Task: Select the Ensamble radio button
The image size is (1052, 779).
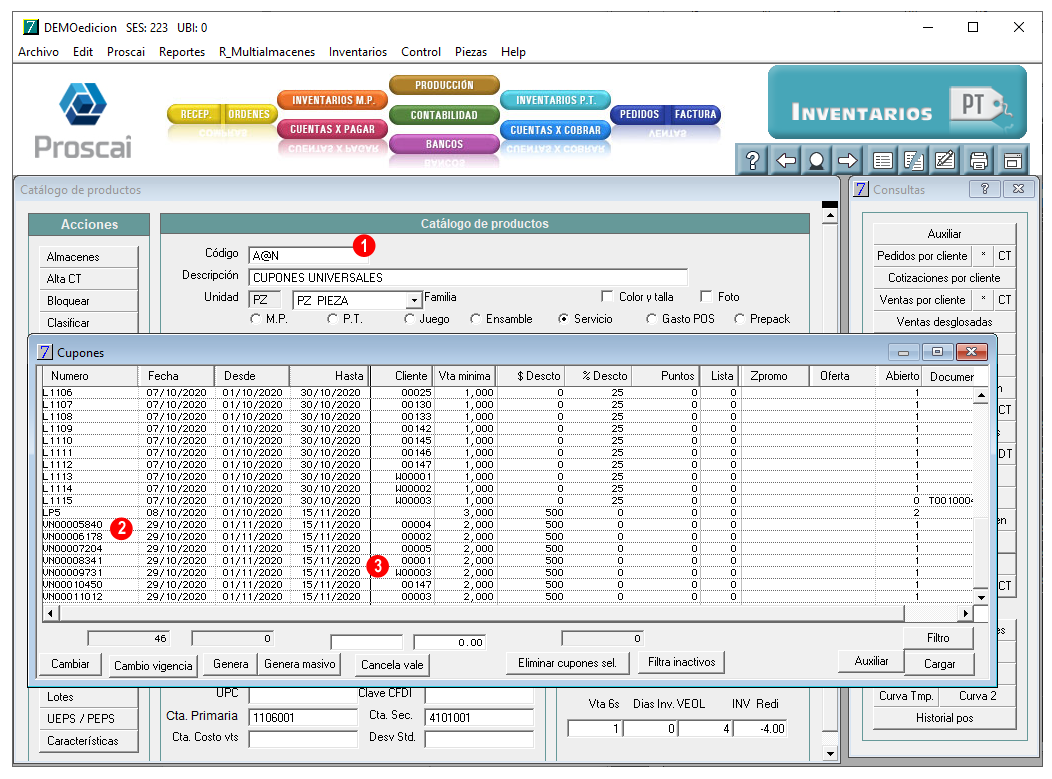Action: (475, 319)
